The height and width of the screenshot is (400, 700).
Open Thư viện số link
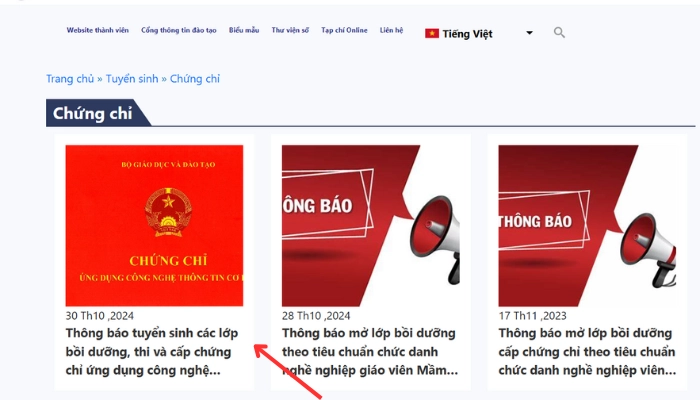click(290, 30)
